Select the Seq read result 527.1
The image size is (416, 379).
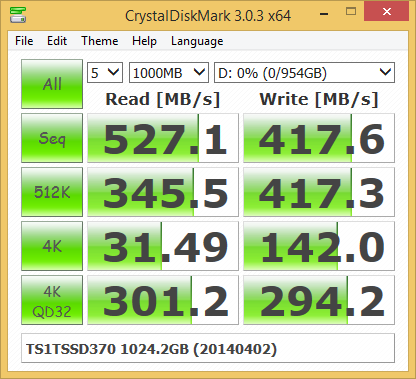[163, 138]
